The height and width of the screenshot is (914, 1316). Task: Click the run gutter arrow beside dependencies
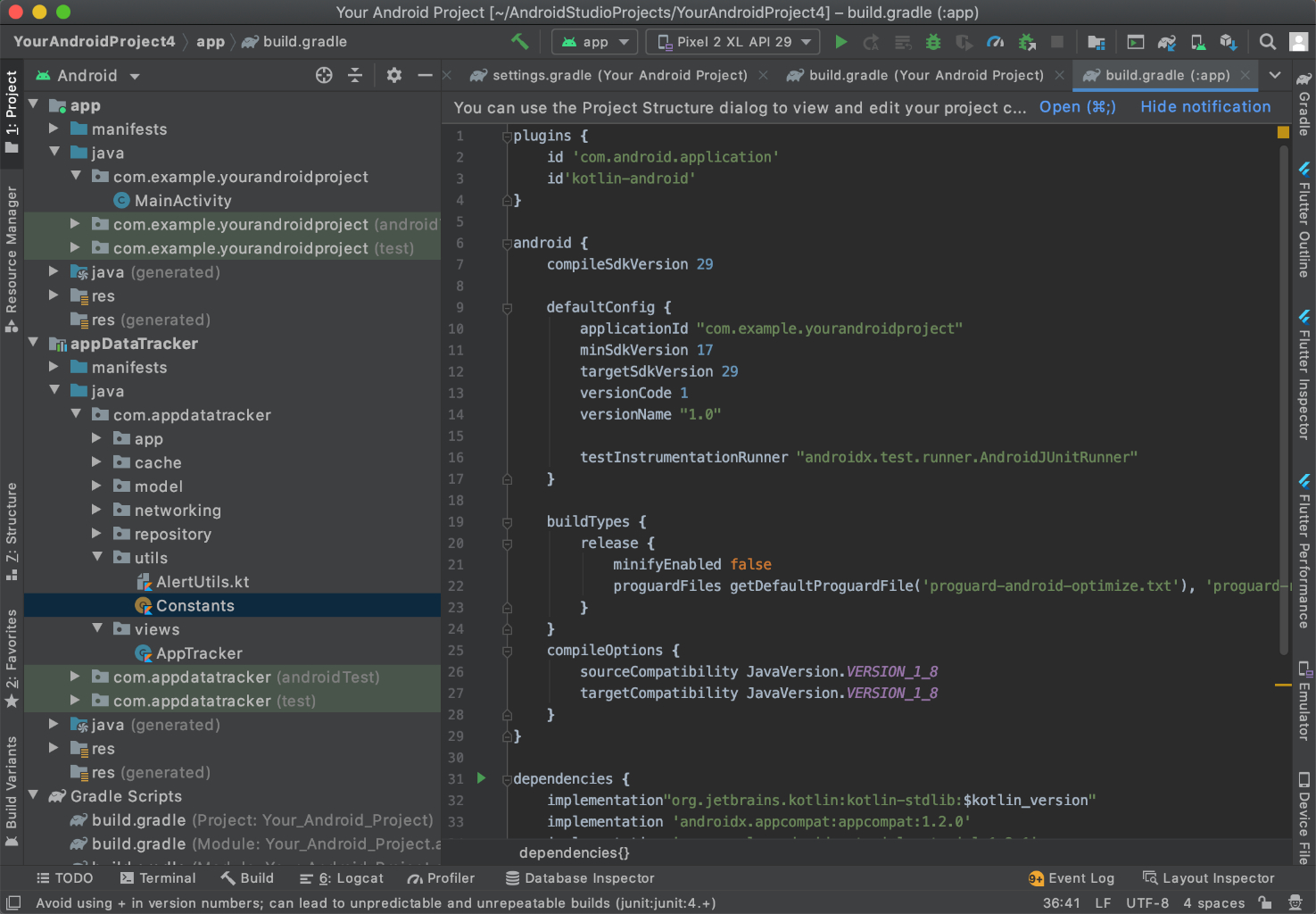(481, 778)
